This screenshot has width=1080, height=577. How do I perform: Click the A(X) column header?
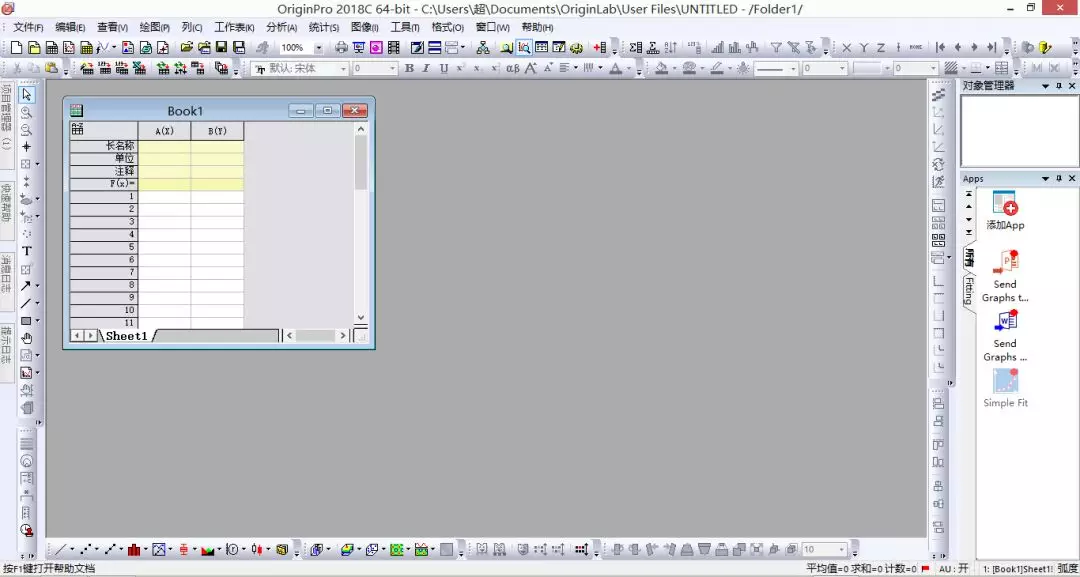(x=164, y=131)
